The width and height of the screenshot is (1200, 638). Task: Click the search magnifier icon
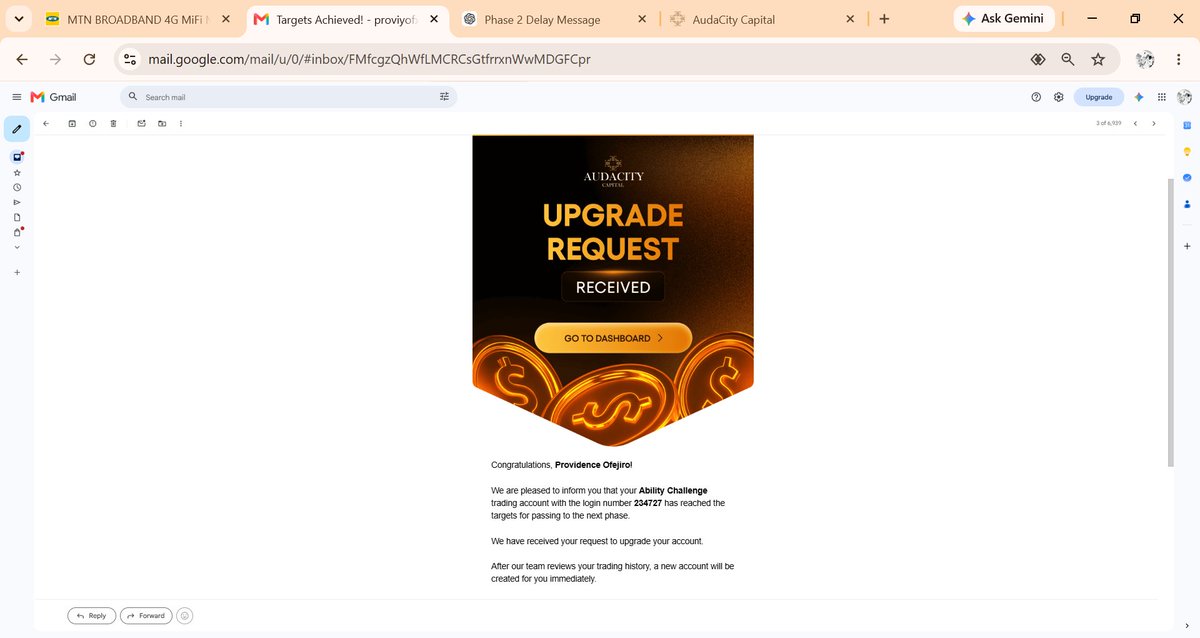[133, 97]
